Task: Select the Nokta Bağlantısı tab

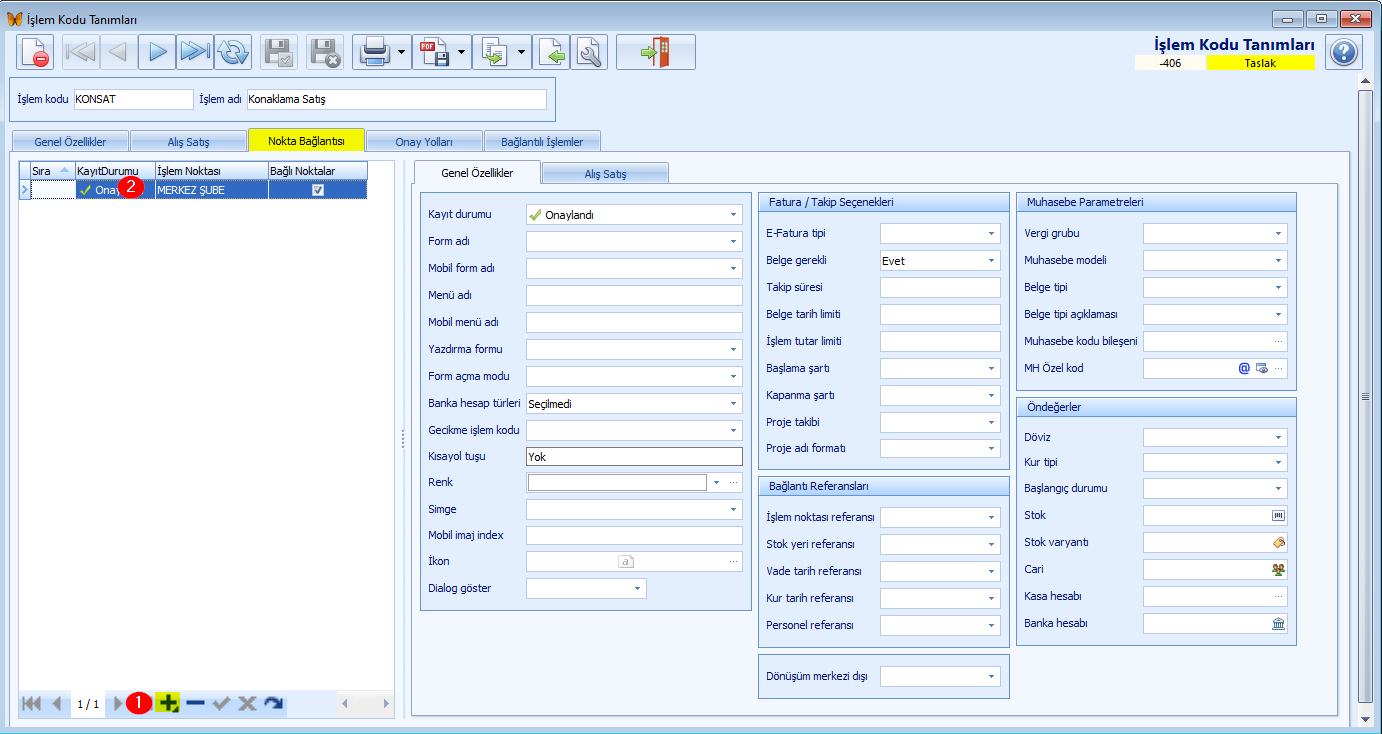Action: coord(306,140)
